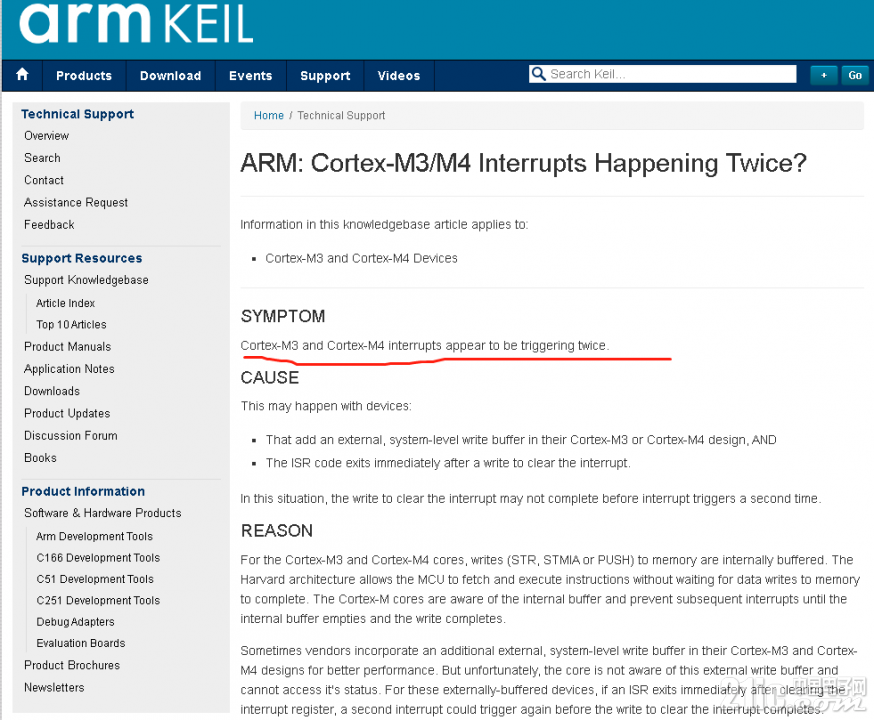
Task: Click 'Information in this knowledgebase article applies to:'
Action: click(384, 225)
